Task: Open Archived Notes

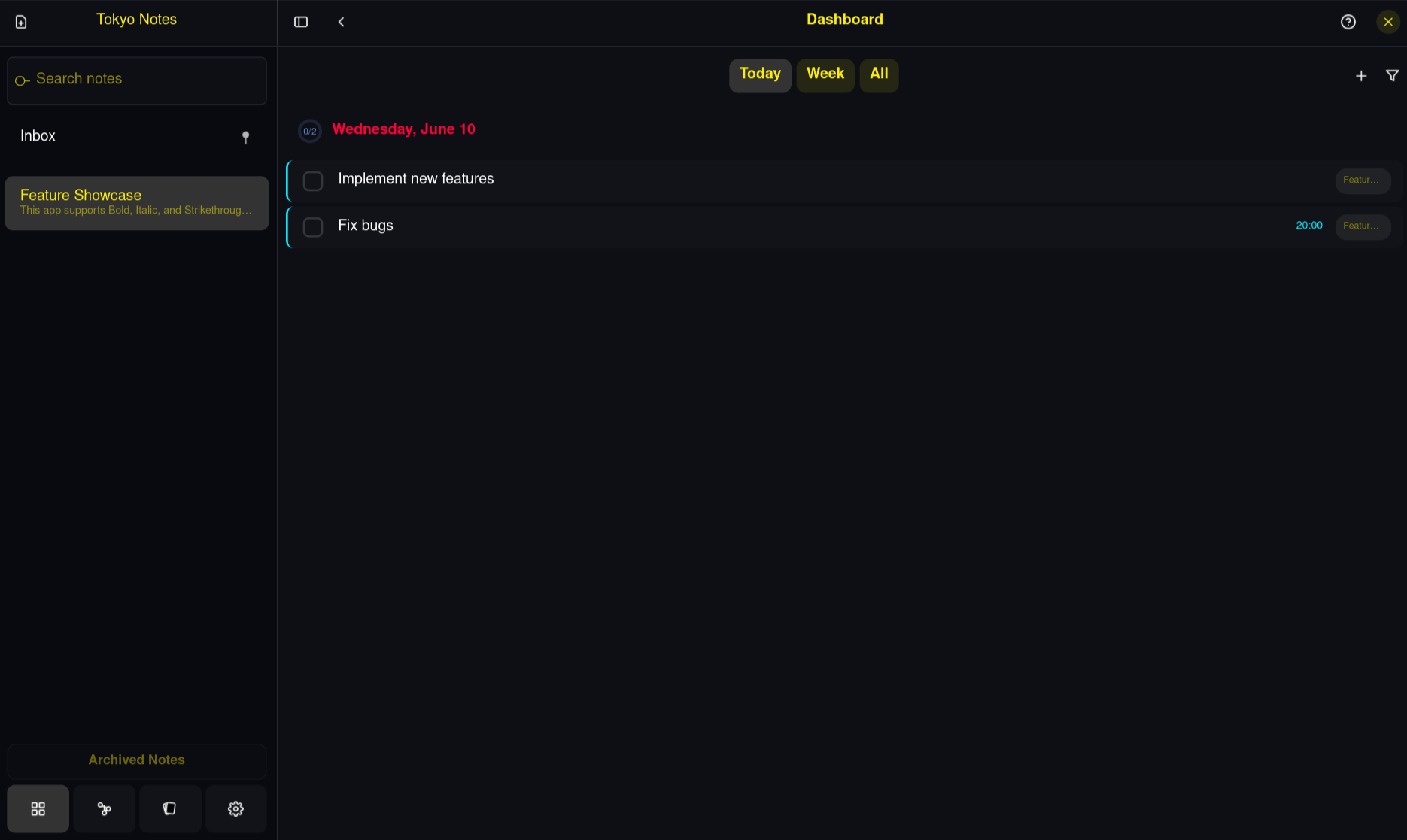Action: [x=137, y=760]
